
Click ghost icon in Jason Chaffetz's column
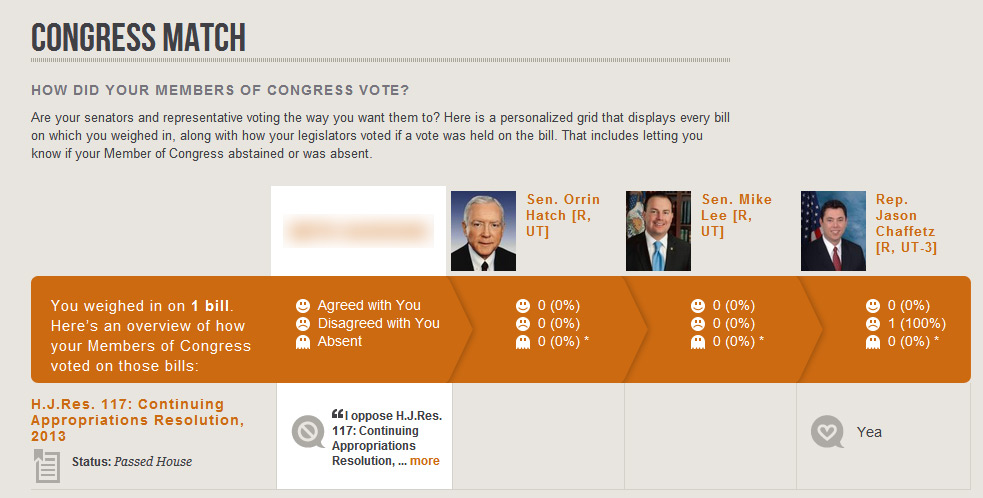[x=873, y=342]
